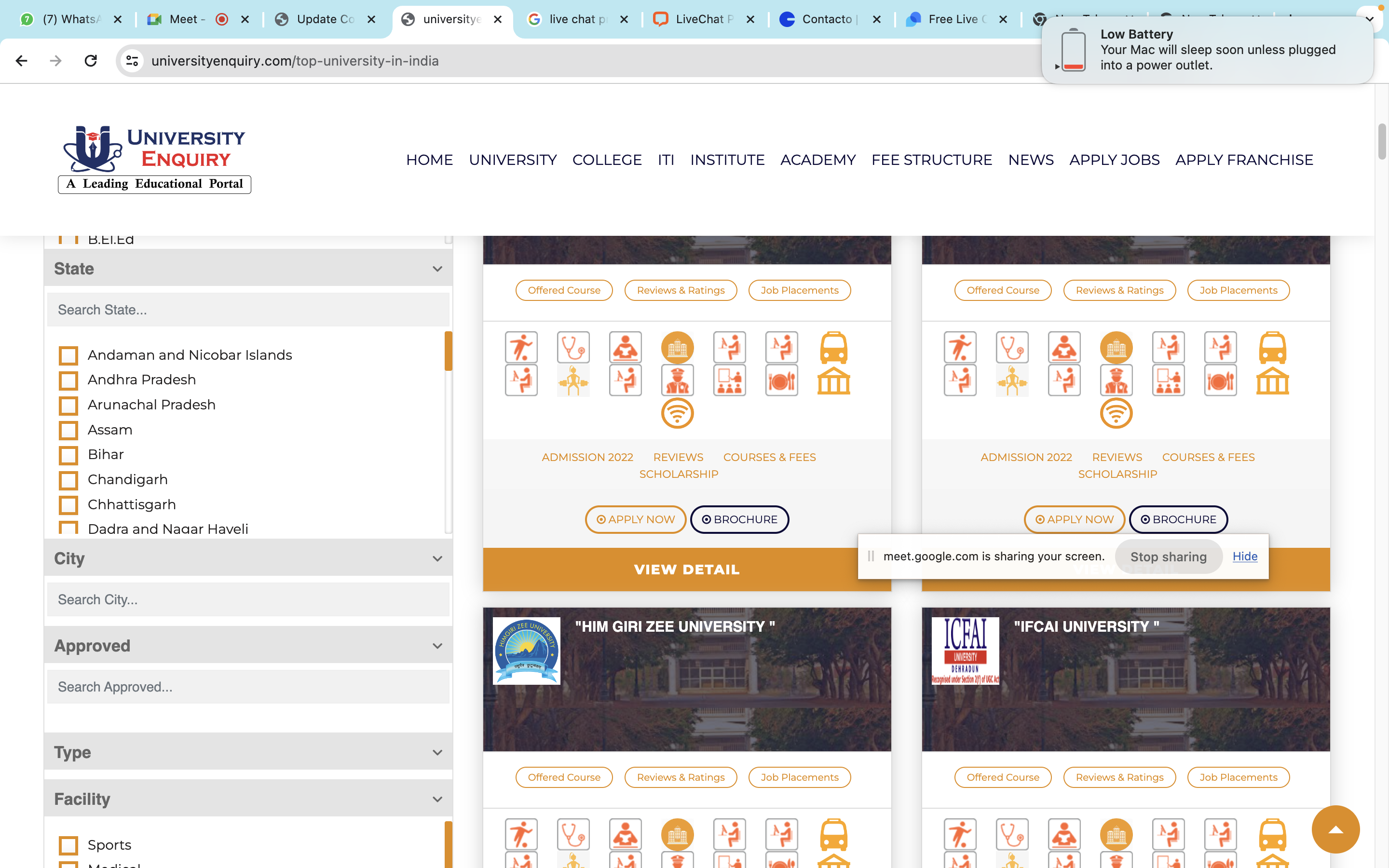Click the browser back arrow
Screen dimensions: 1389x868
click(21, 61)
